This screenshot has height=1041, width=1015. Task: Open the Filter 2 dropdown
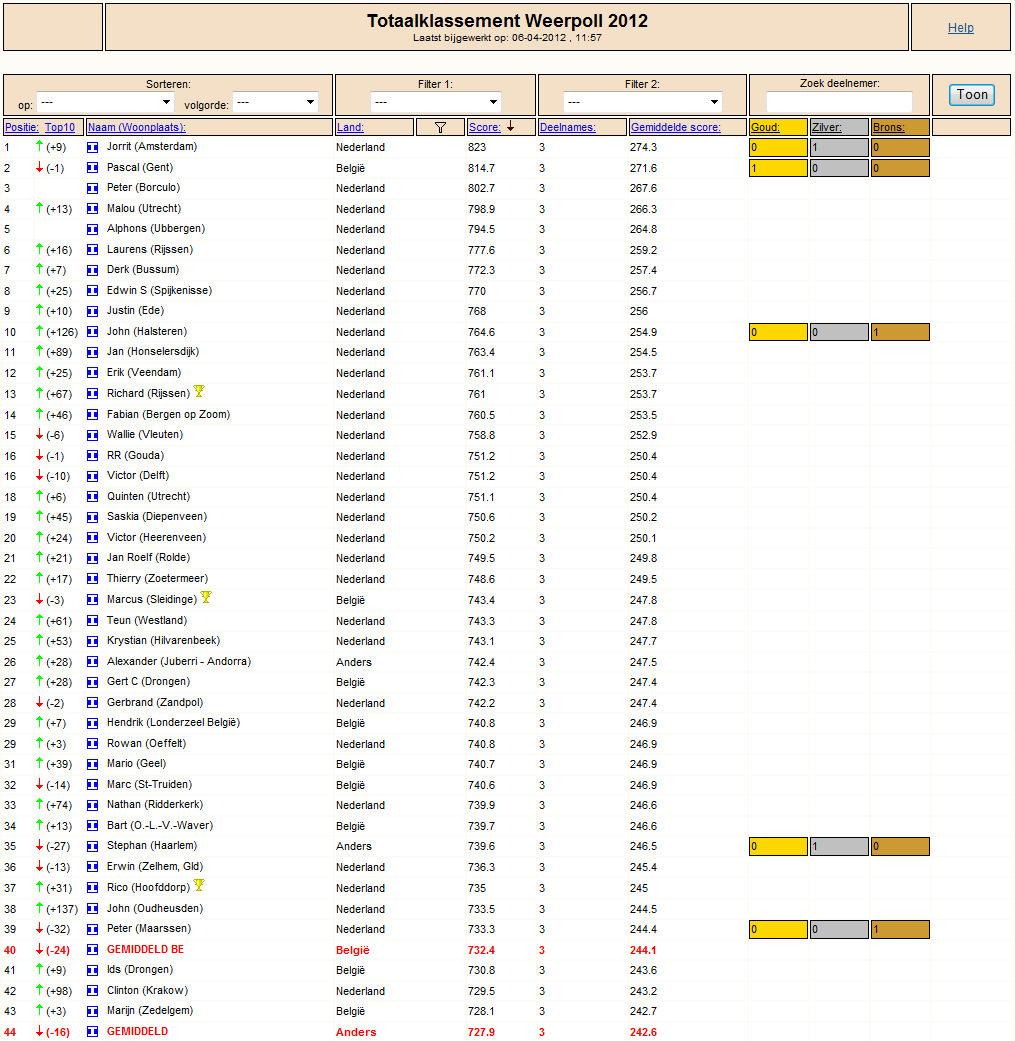[x=642, y=102]
